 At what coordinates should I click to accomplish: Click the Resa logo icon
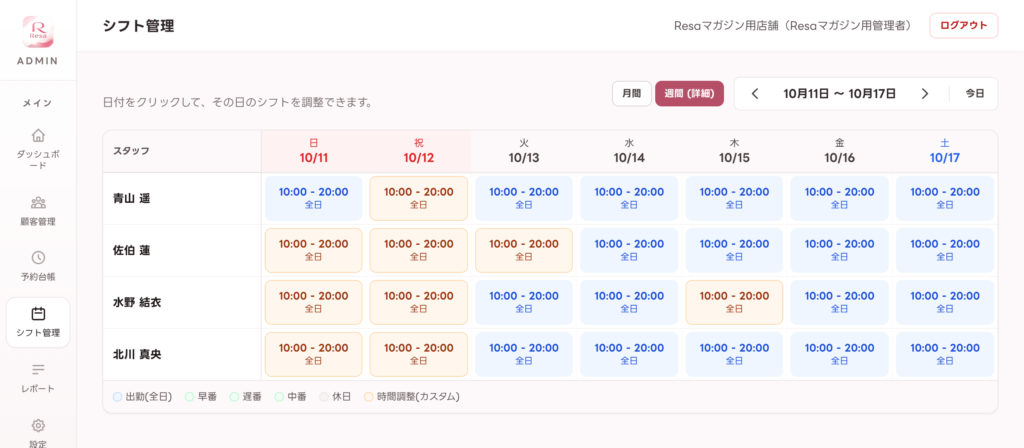click(38, 32)
